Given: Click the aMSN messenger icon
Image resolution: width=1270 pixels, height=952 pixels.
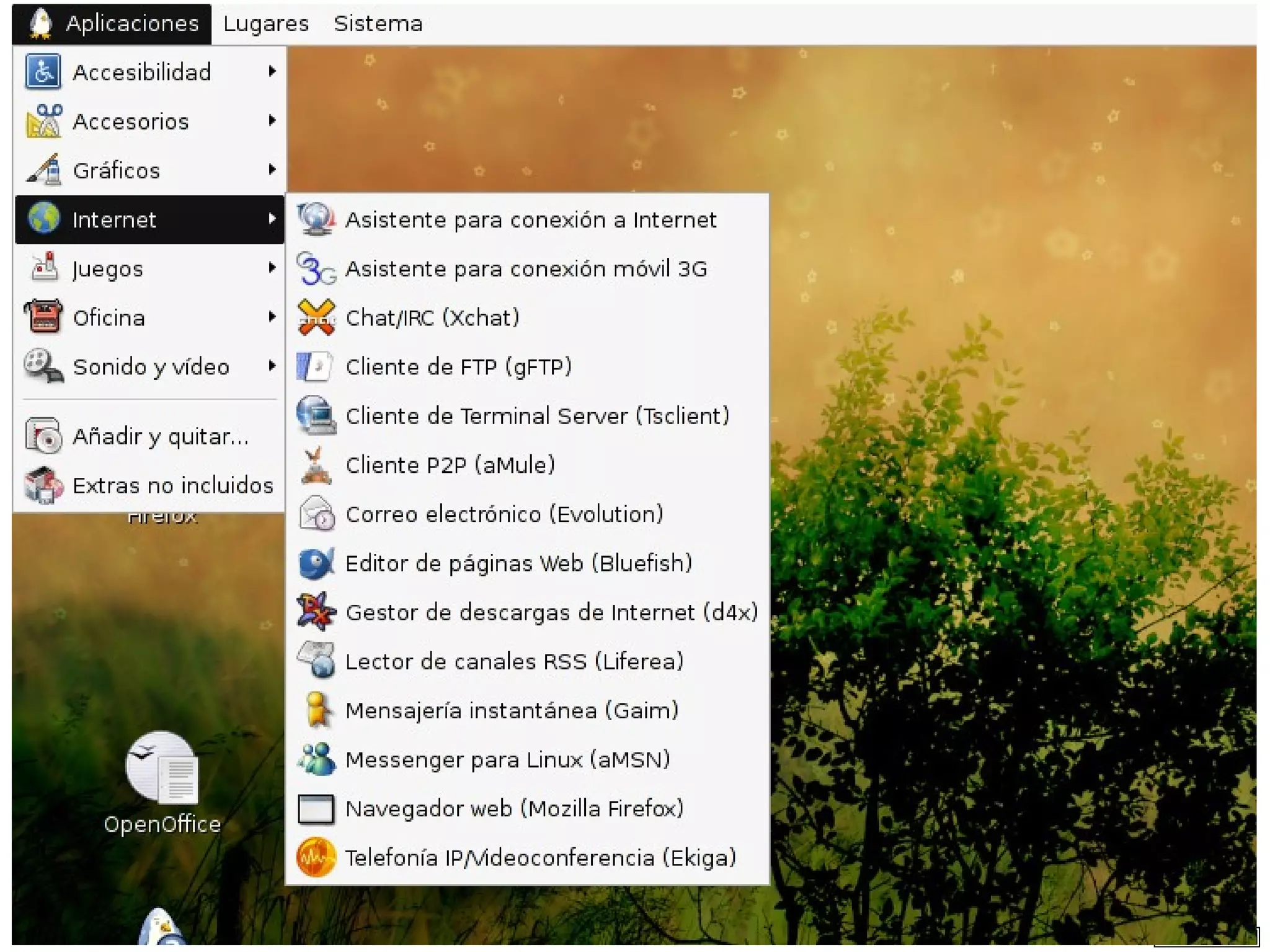Looking at the screenshot, I should point(316,759).
